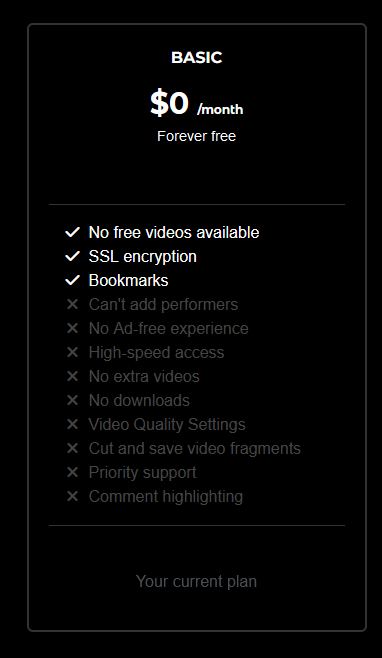Select the BASIC plan title
This screenshot has width=382, height=658.
196,57
